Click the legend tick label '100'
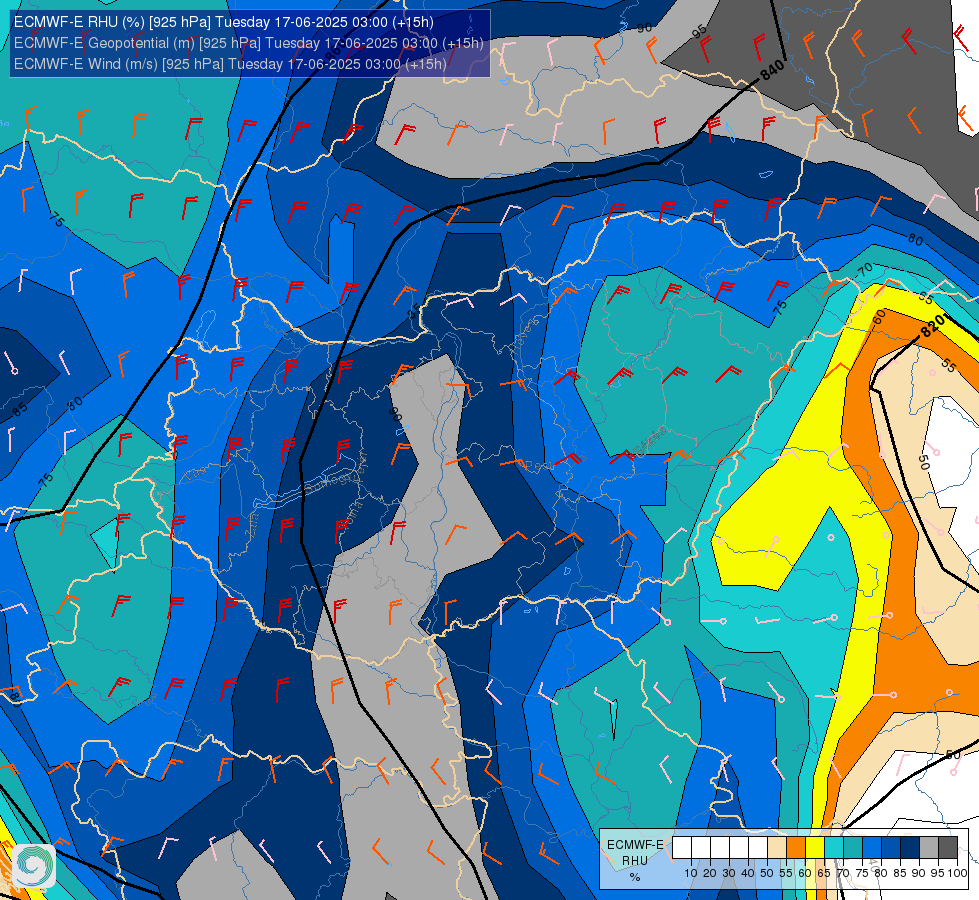The height and width of the screenshot is (900, 979). pos(958,873)
